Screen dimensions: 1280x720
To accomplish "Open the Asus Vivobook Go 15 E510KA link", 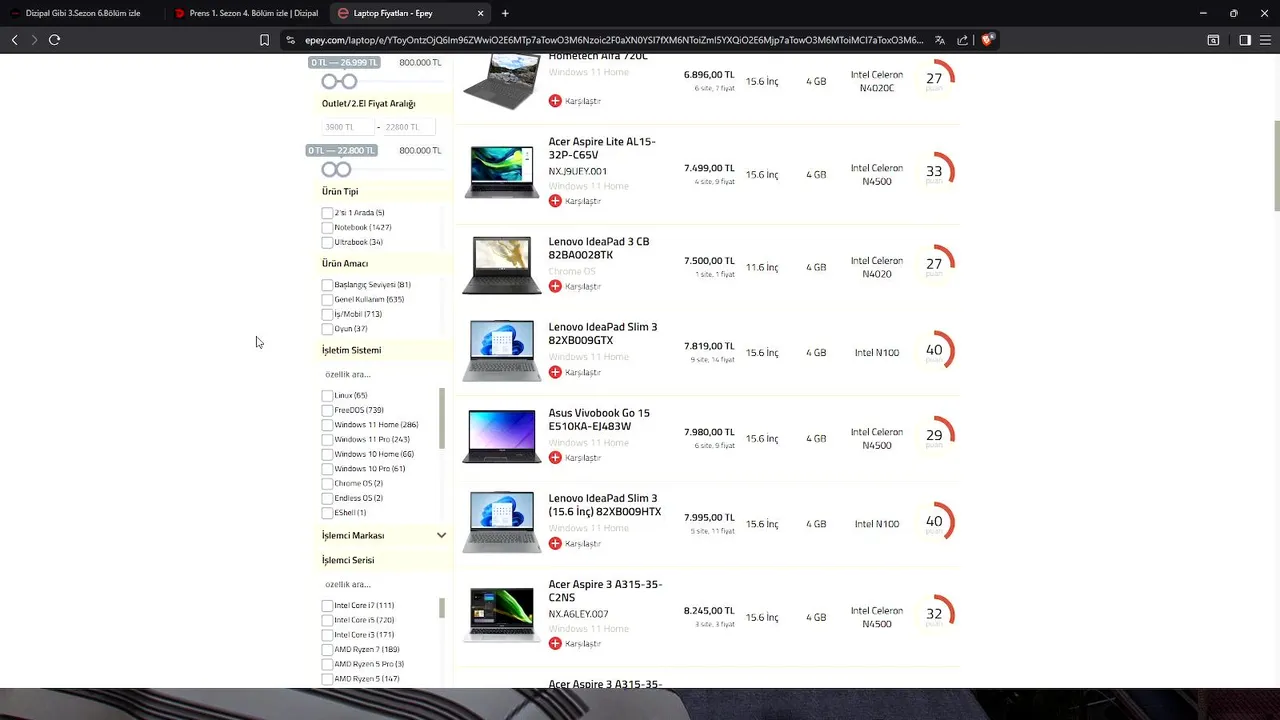I will [x=599, y=420].
